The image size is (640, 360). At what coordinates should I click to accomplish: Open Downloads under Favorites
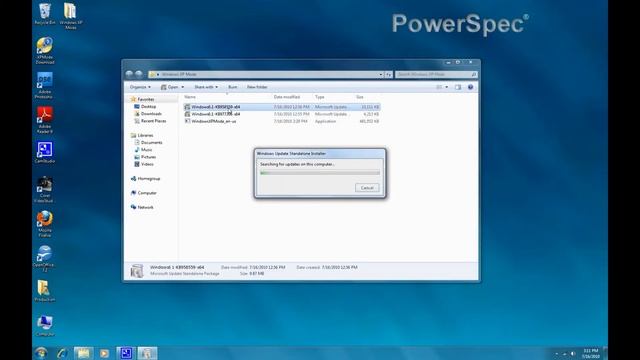[x=148, y=114]
